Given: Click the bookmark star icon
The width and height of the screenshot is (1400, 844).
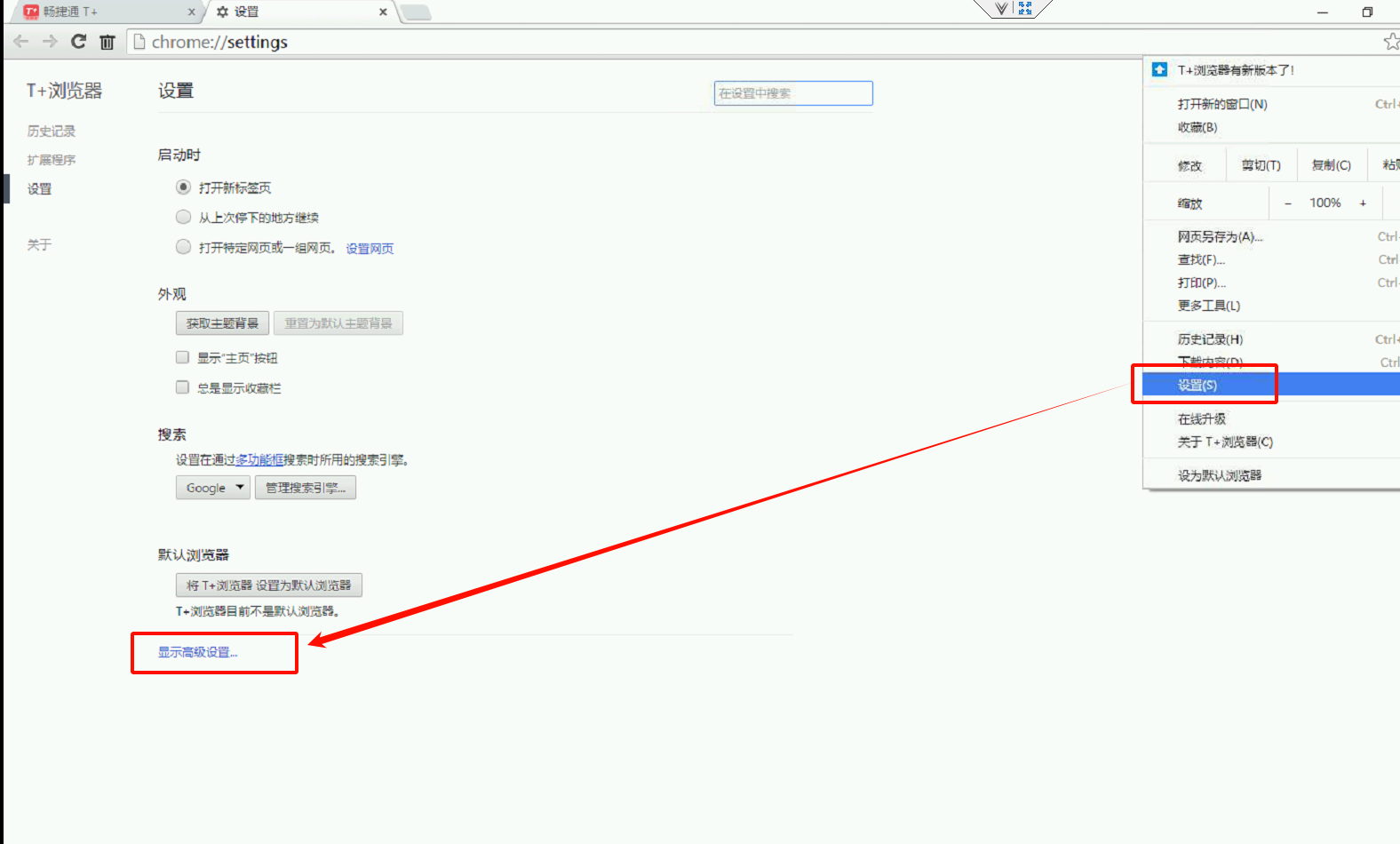Looking at the screenshot, I should pos(1391,42).
